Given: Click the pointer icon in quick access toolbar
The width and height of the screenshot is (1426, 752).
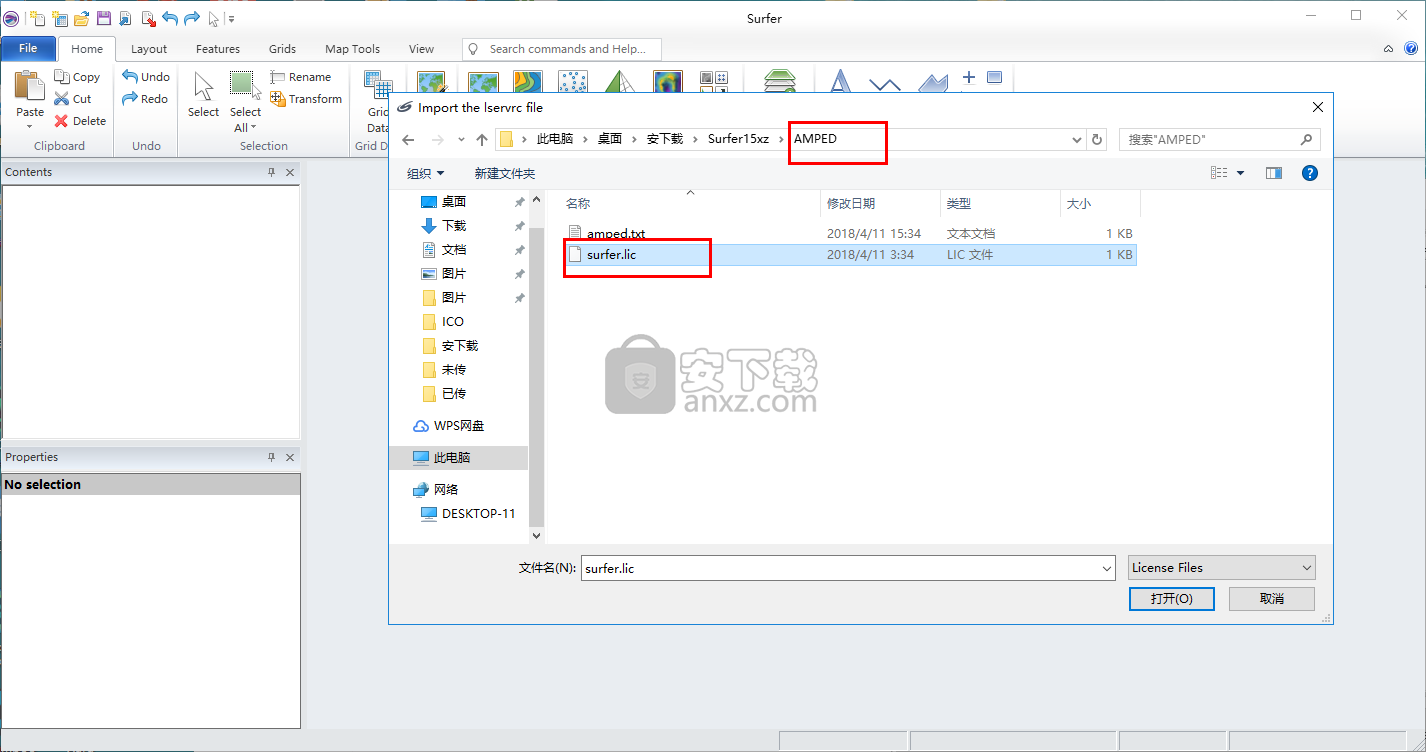Looking at the screenshot, I should 213,18.
